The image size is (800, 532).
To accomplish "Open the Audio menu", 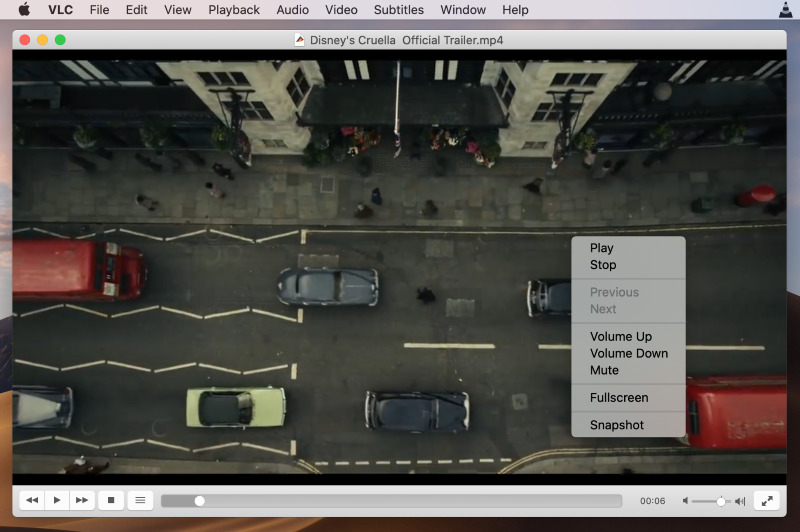I will [292, 10].
